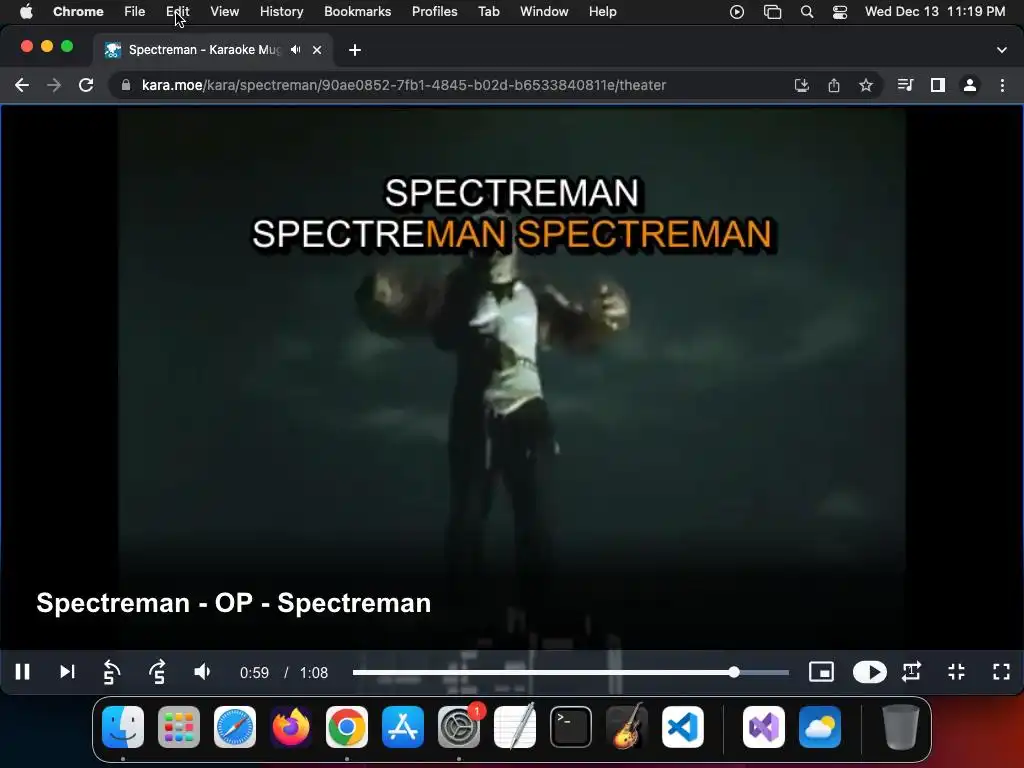Launch GarageBand from the Dock

(626, 727)
